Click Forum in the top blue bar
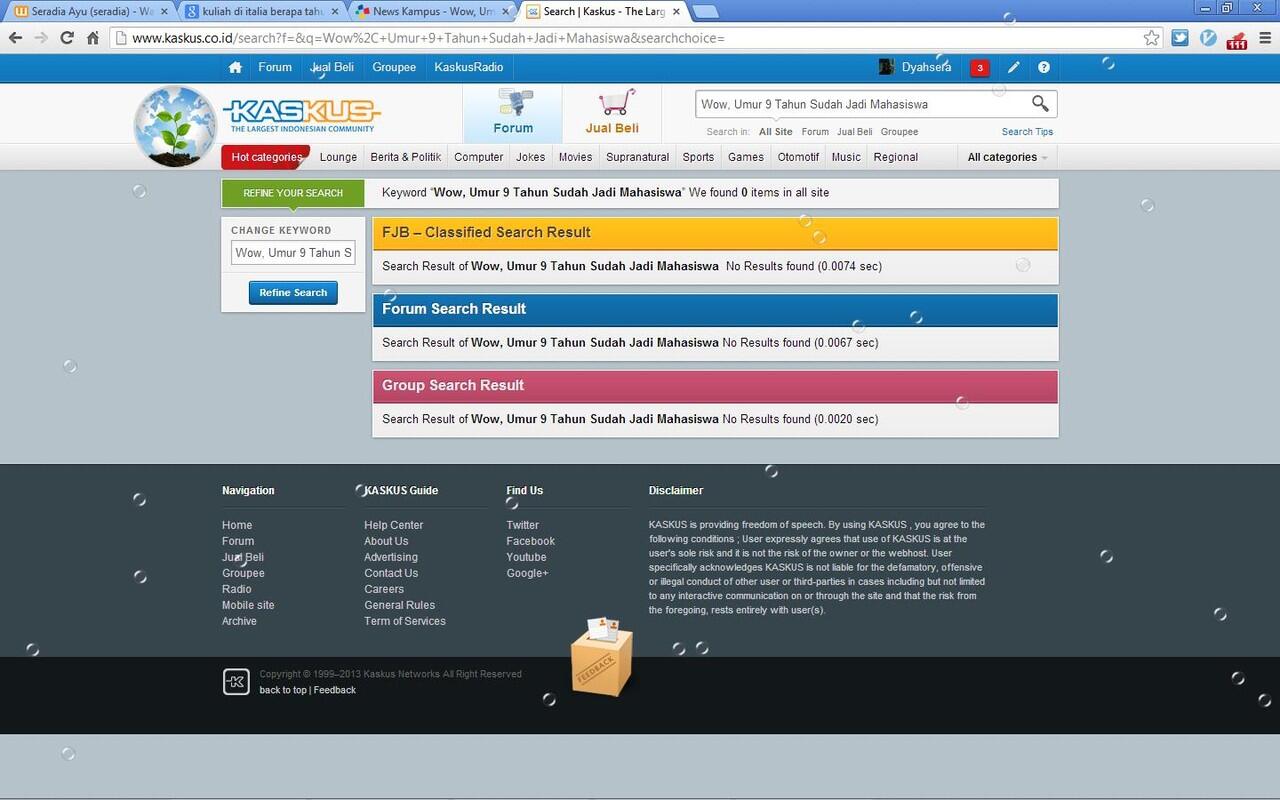The width and height of the screenshot is (1280, 800). click(x=275, y=67)
